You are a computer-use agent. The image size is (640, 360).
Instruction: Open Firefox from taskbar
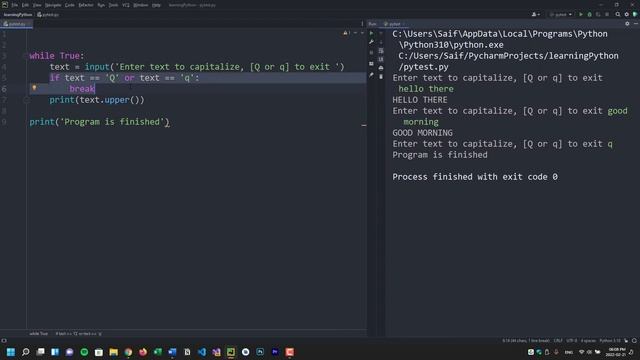tap(143, 352)
